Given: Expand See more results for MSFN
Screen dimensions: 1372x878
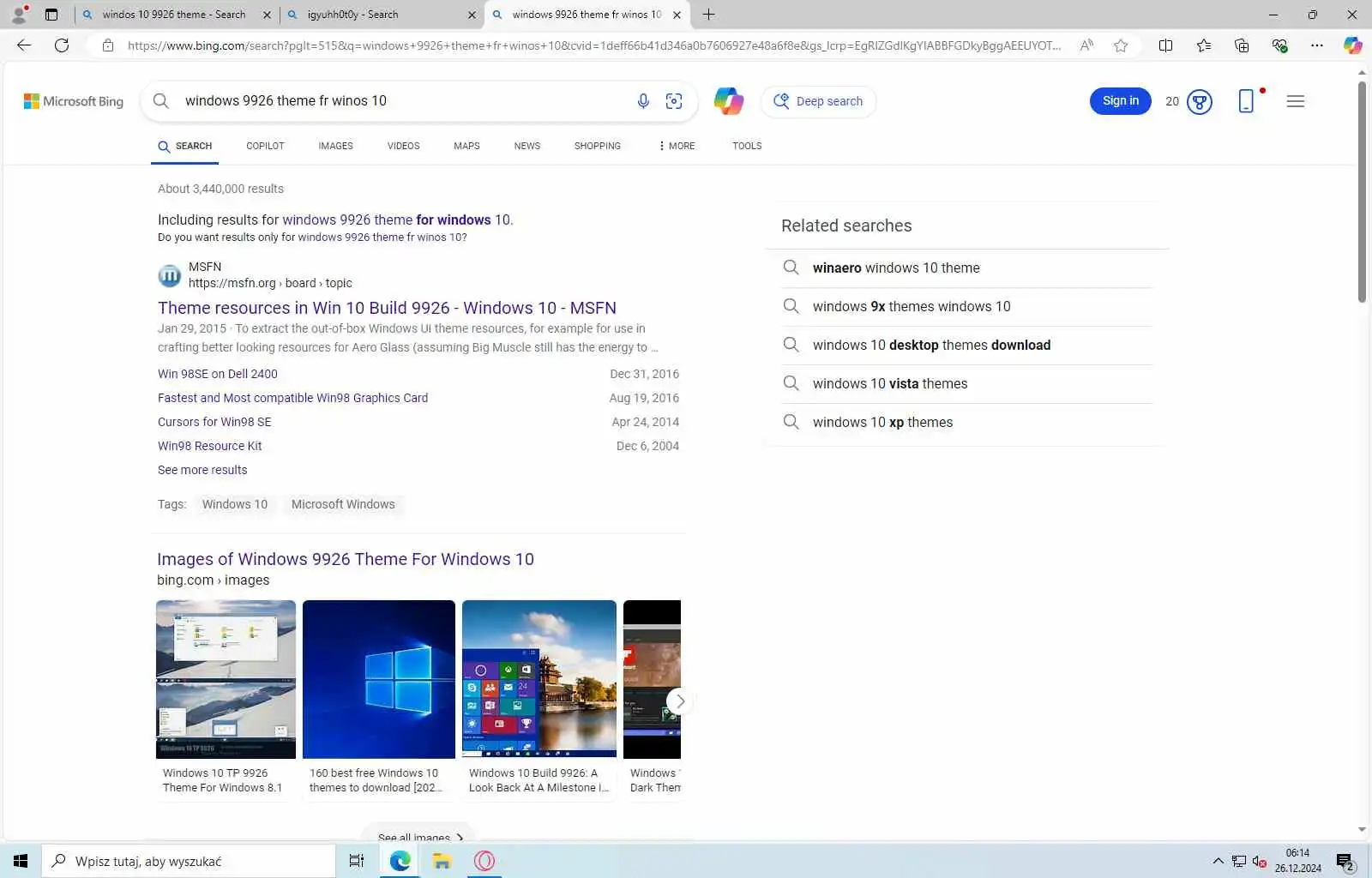Looking at the screenshot, I should tap(202, 470).
